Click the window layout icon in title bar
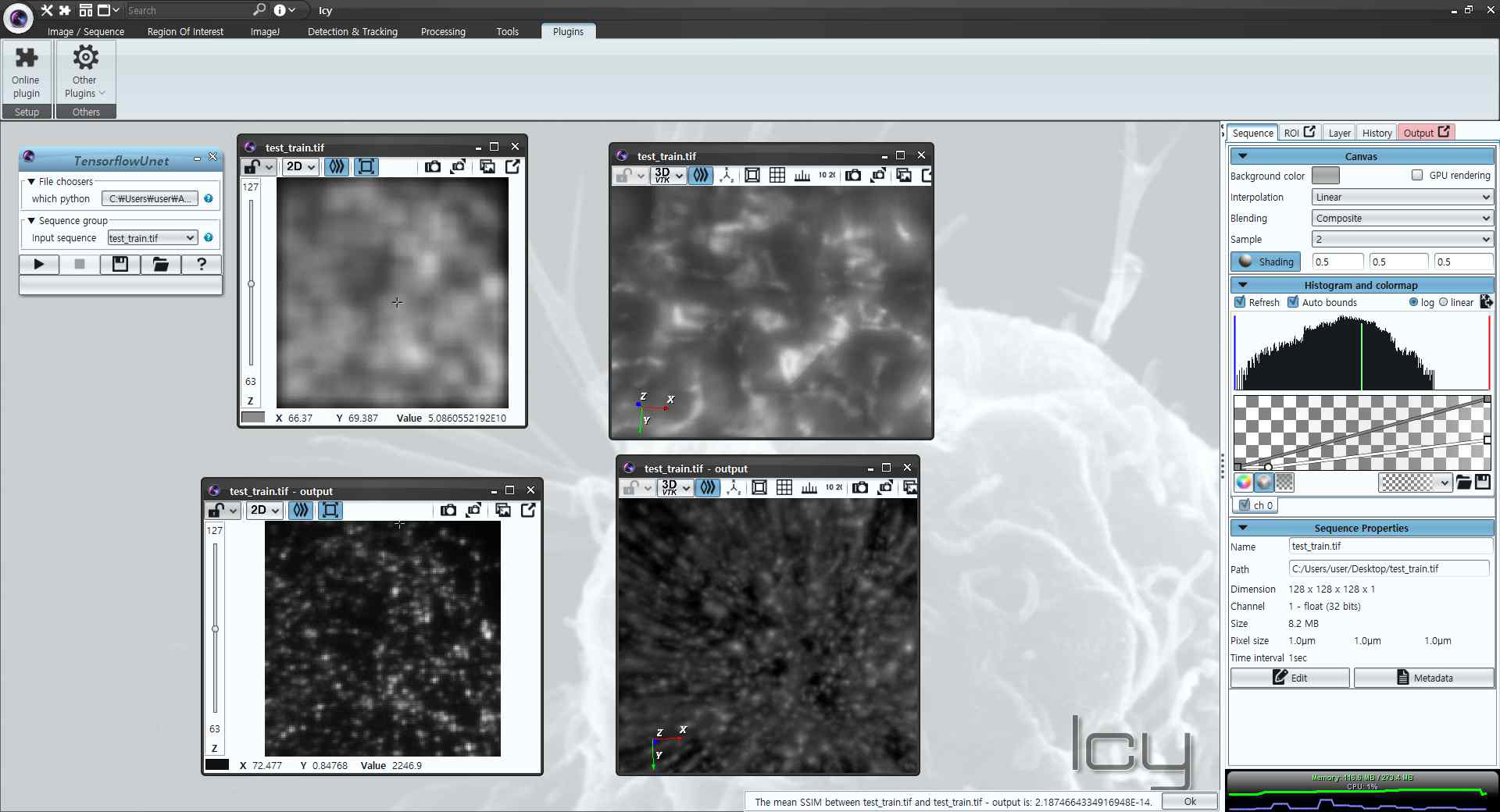Screen dimensions: 1500x812 [x=86, y=10]
